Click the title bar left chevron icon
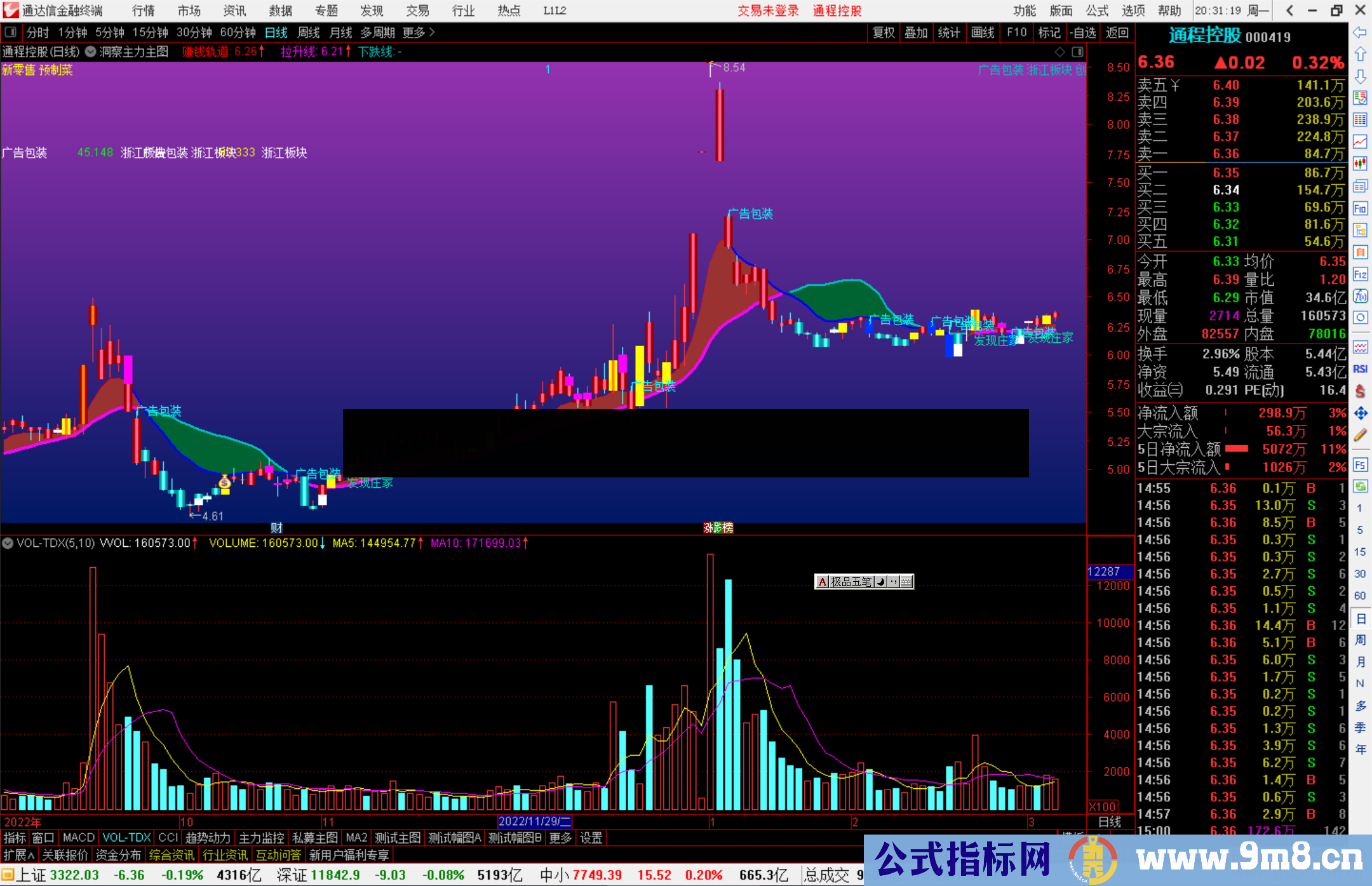Image resolution: width=1372 pixels, height=886 pixels. coord(1289,11)
